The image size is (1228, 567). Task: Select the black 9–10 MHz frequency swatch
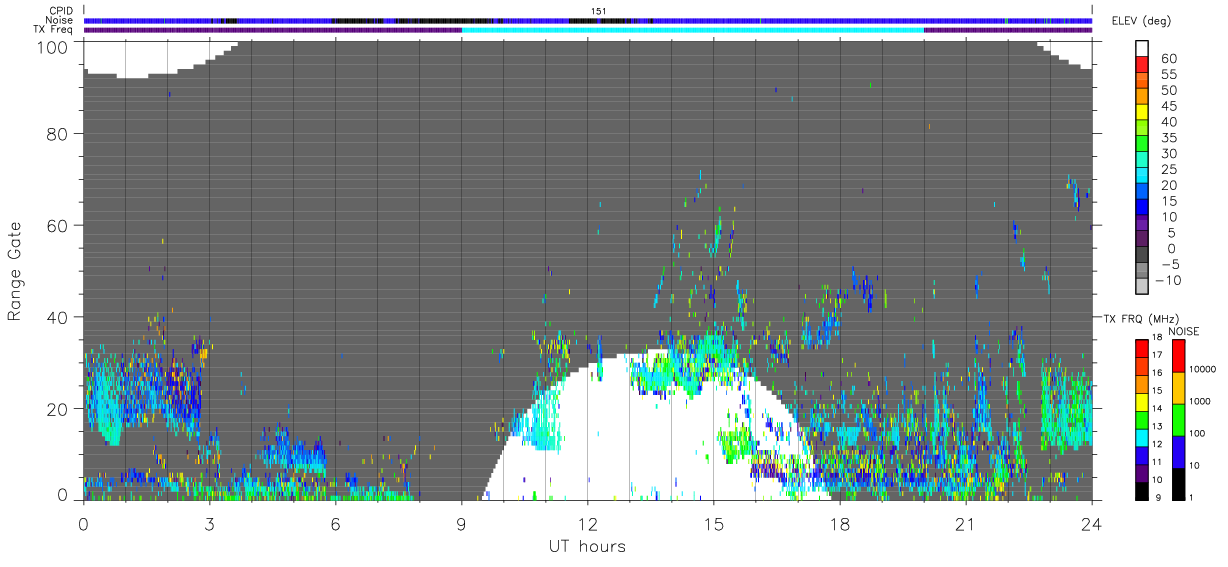point(1142,490)
